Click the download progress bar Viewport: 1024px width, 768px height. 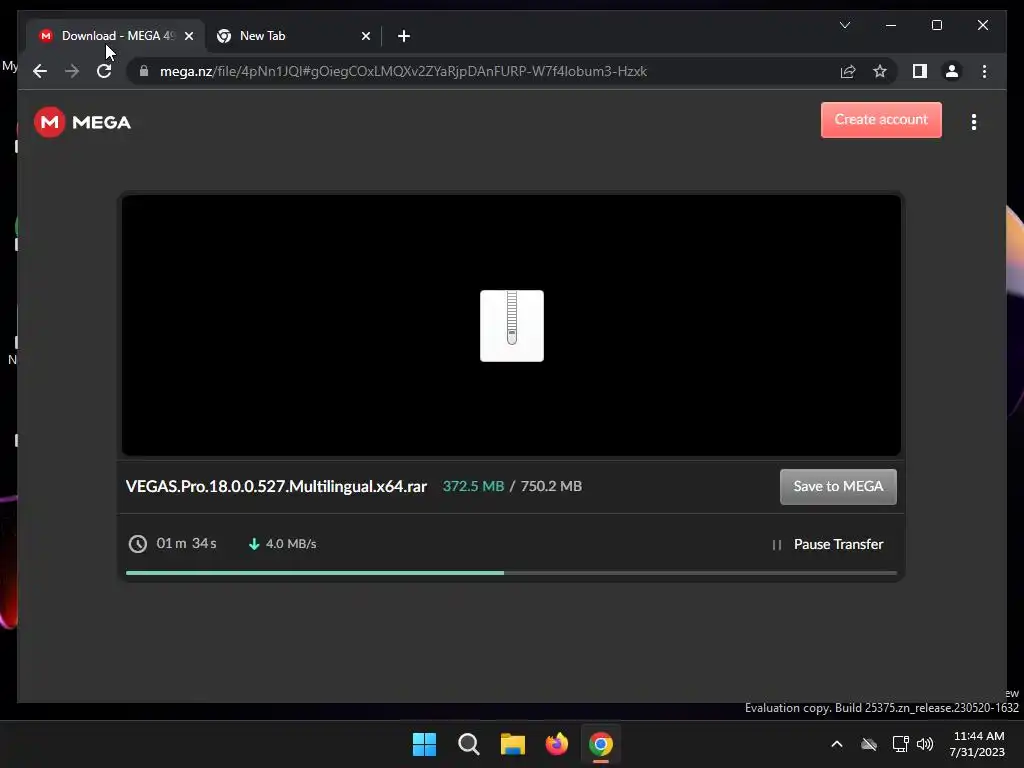[511, 573]
